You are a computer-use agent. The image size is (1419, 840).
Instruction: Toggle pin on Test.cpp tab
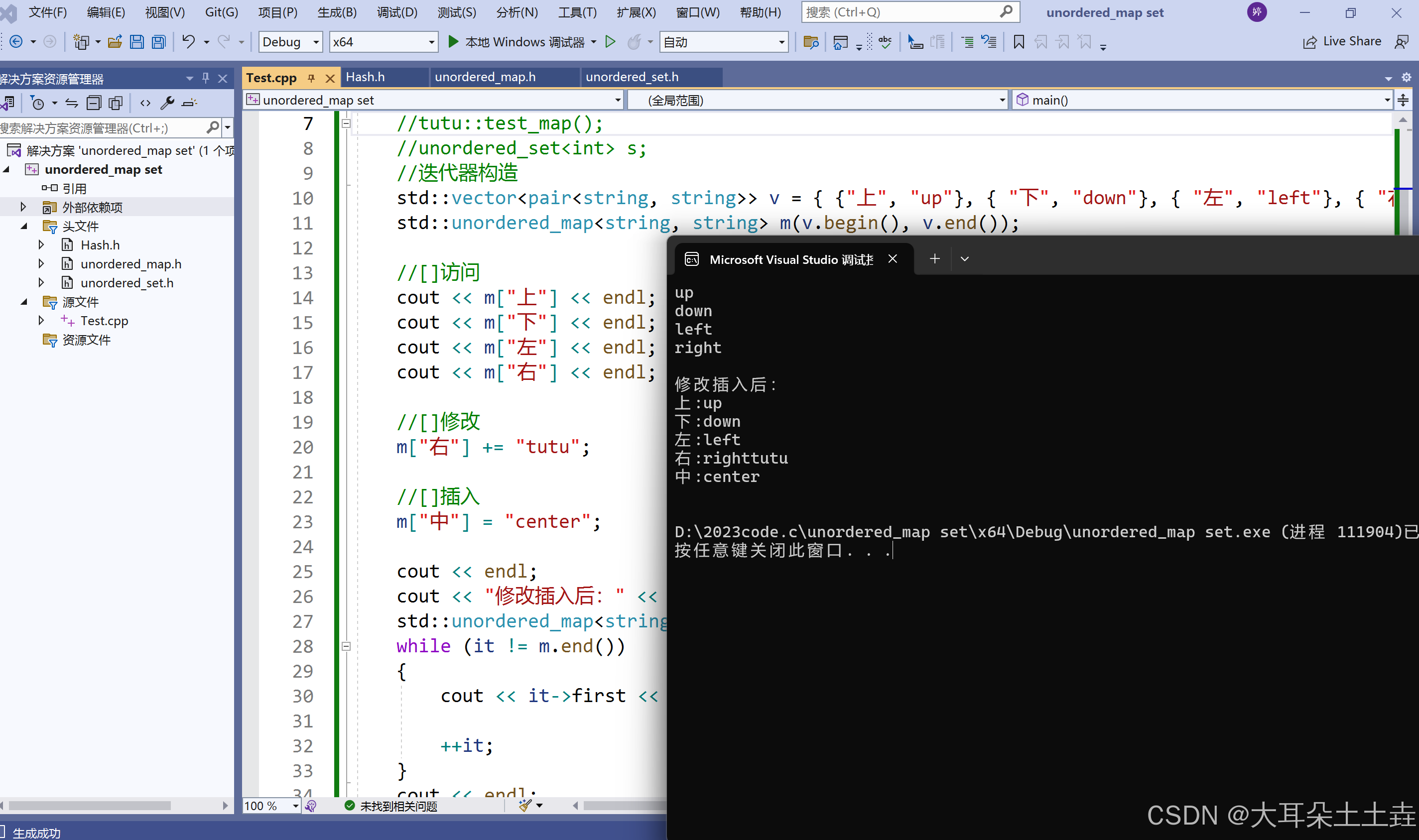pyautogui.click(x=311, y=78)
